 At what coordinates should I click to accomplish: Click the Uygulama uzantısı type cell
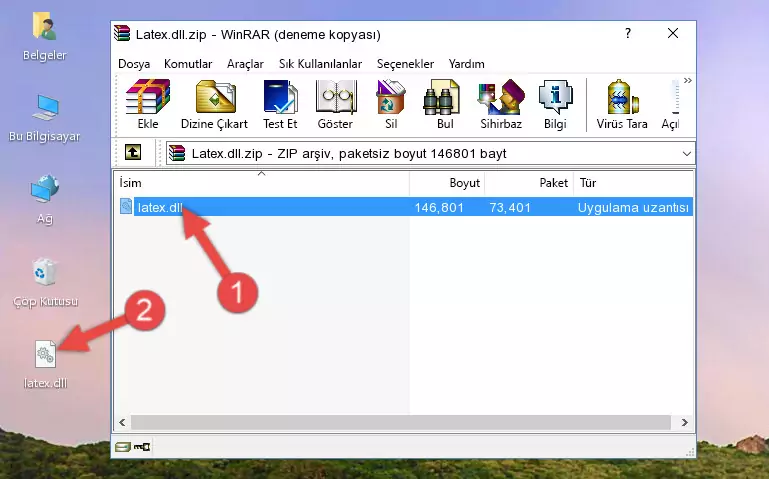click(633, 207)
